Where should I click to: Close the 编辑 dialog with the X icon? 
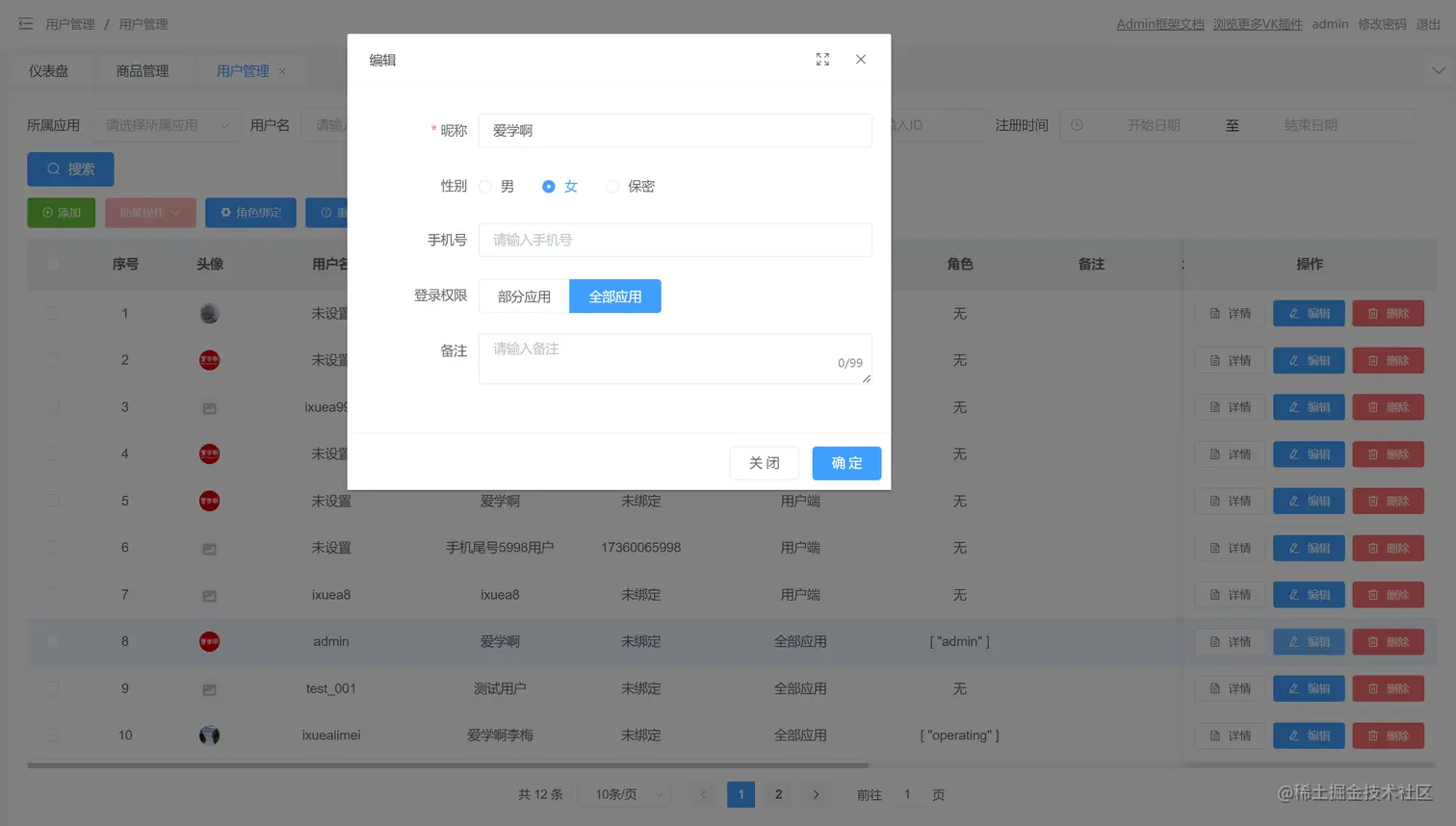coord(861,60)
